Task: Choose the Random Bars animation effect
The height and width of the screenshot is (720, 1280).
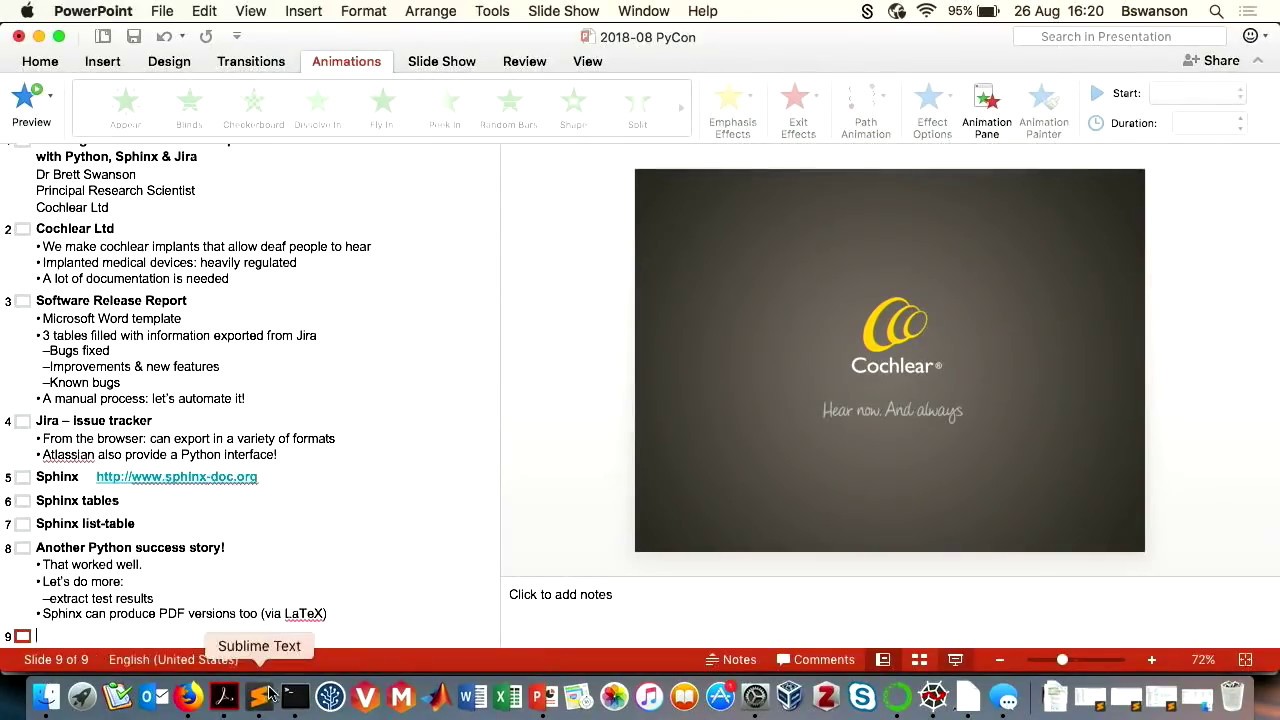Action: coord(509,108)
